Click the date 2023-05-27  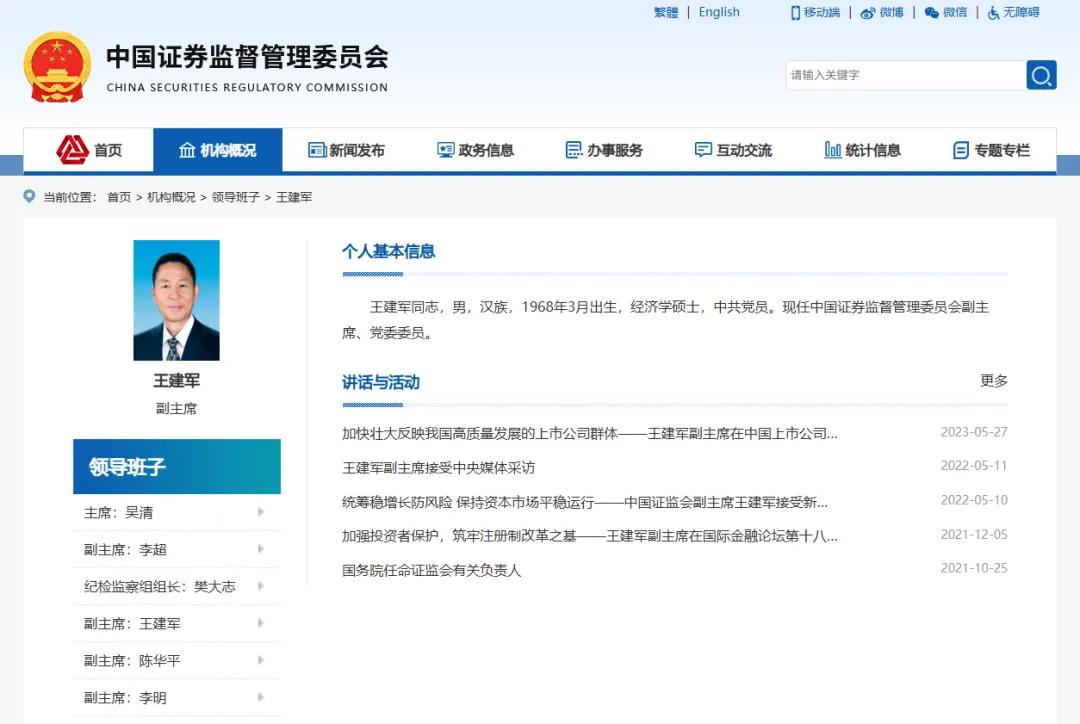coord(974,432)
